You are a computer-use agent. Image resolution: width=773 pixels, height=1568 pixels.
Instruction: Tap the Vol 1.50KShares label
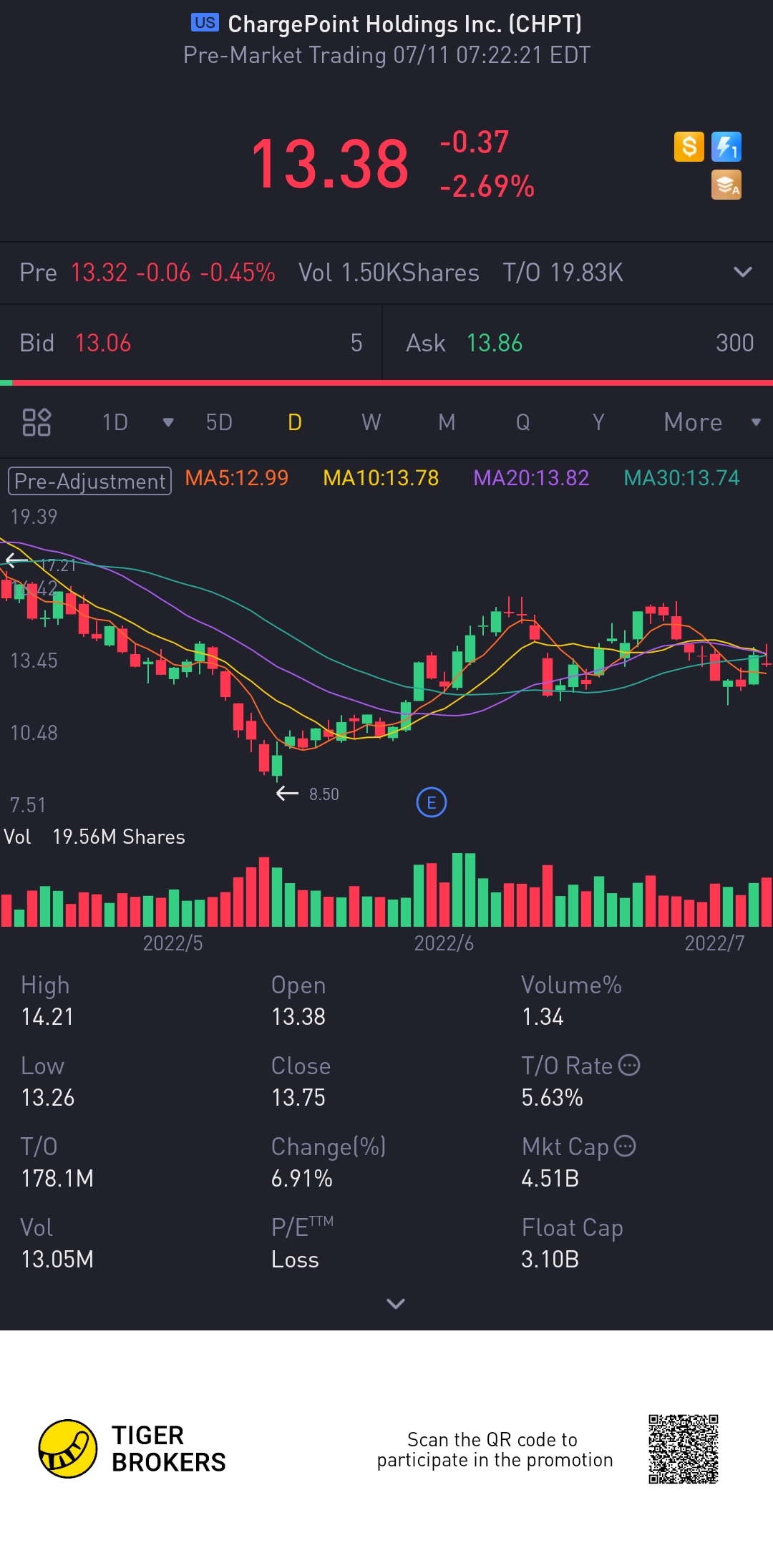click(x=389, y=273)
